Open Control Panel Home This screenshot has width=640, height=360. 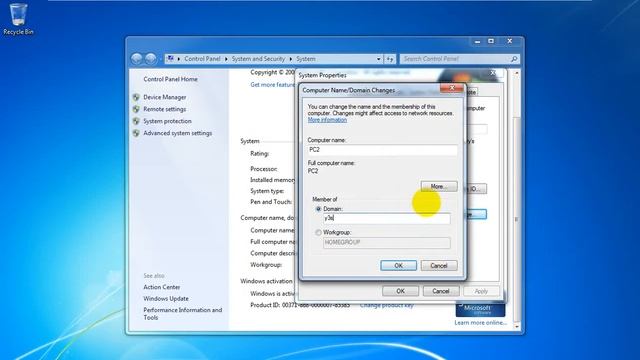pyautogui.click(x=171, y=79)
